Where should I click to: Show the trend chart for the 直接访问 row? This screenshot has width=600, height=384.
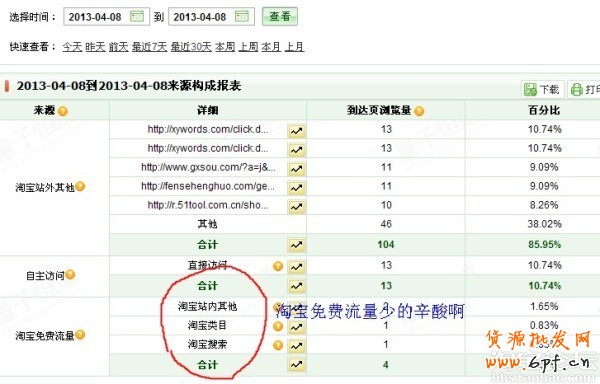pyautogui.click(x=297, y=267)
